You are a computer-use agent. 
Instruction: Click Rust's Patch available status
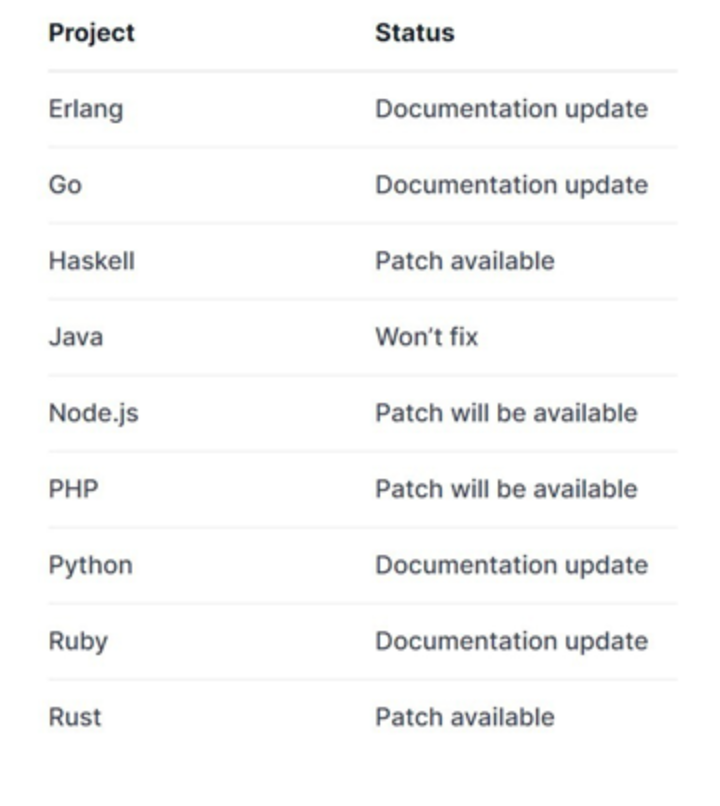465,718
